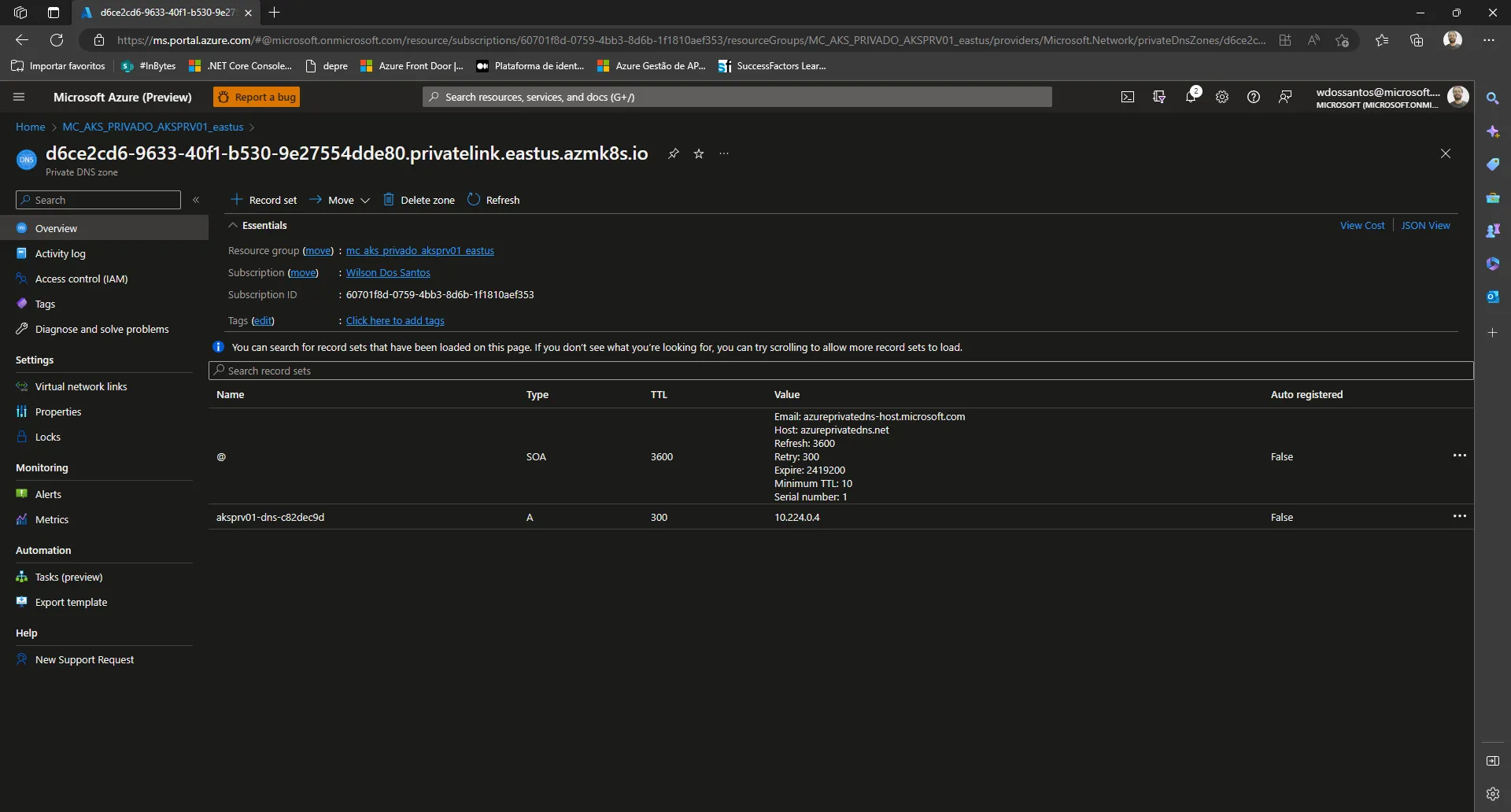Focus the Search resources, services, and docs box
The width and height of the screenshot is (1511, 812).
click(x=737, y=97)
